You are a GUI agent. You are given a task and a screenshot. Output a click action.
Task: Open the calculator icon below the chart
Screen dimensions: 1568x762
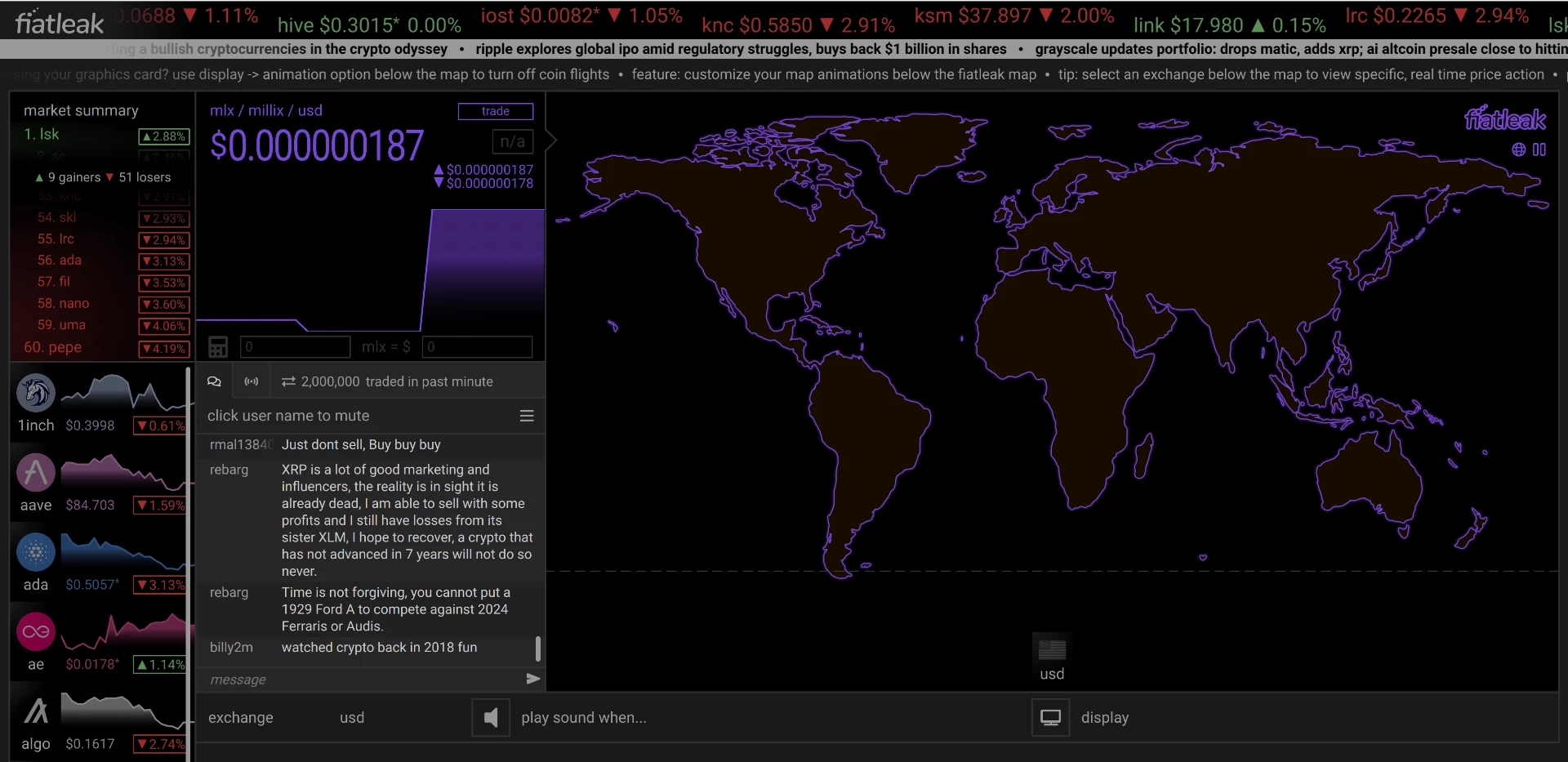click(x=218, y=347)
